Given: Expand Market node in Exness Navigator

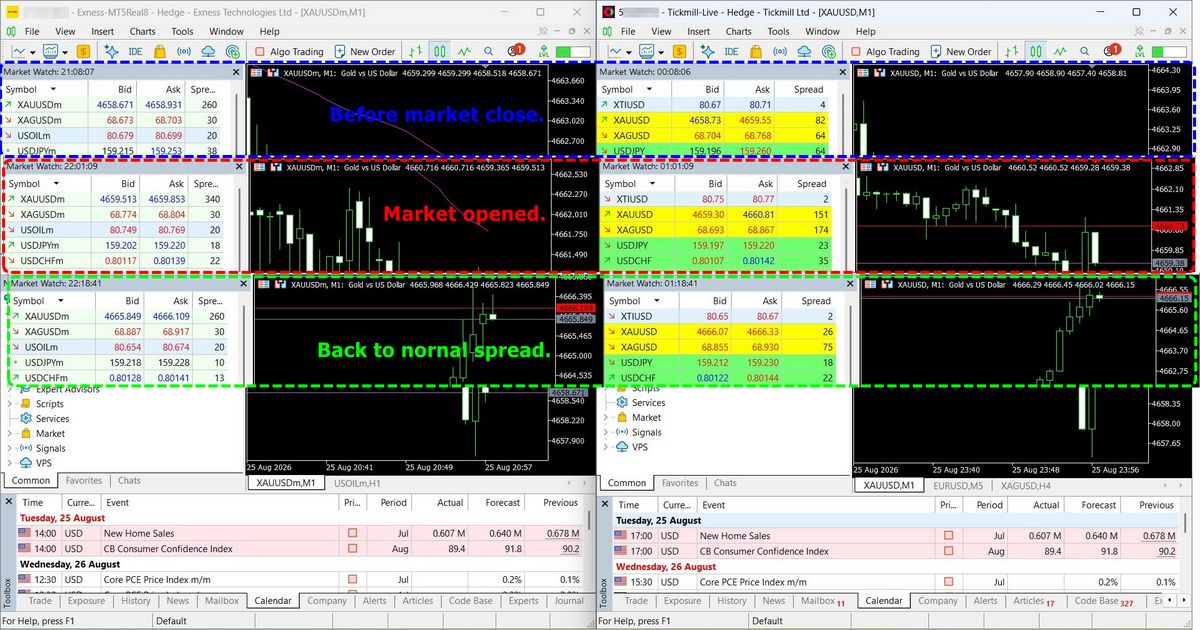Looking at the screenshot, I should [x=10, y=434].
